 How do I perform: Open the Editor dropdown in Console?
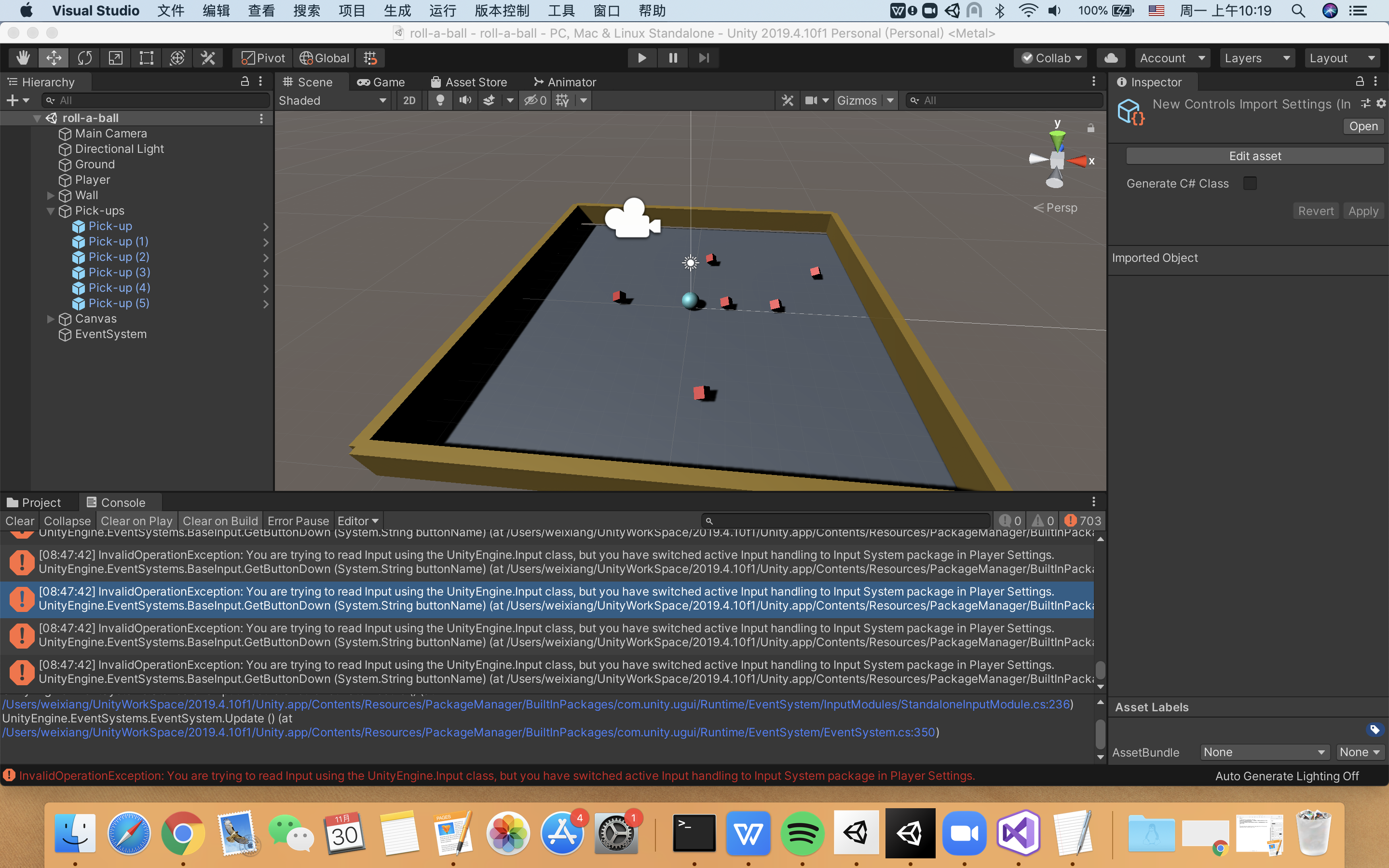coord(357,521)
